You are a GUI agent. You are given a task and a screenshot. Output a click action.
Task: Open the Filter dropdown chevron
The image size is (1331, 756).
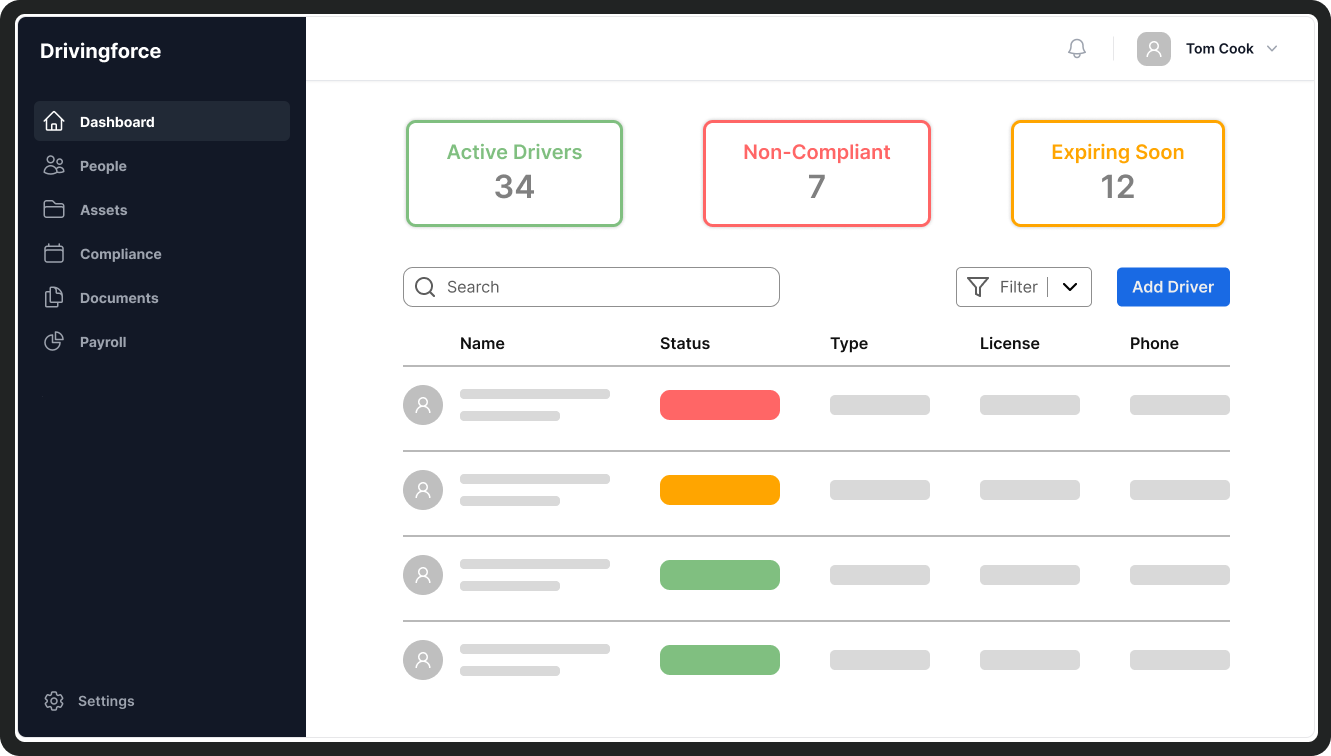1071,287
